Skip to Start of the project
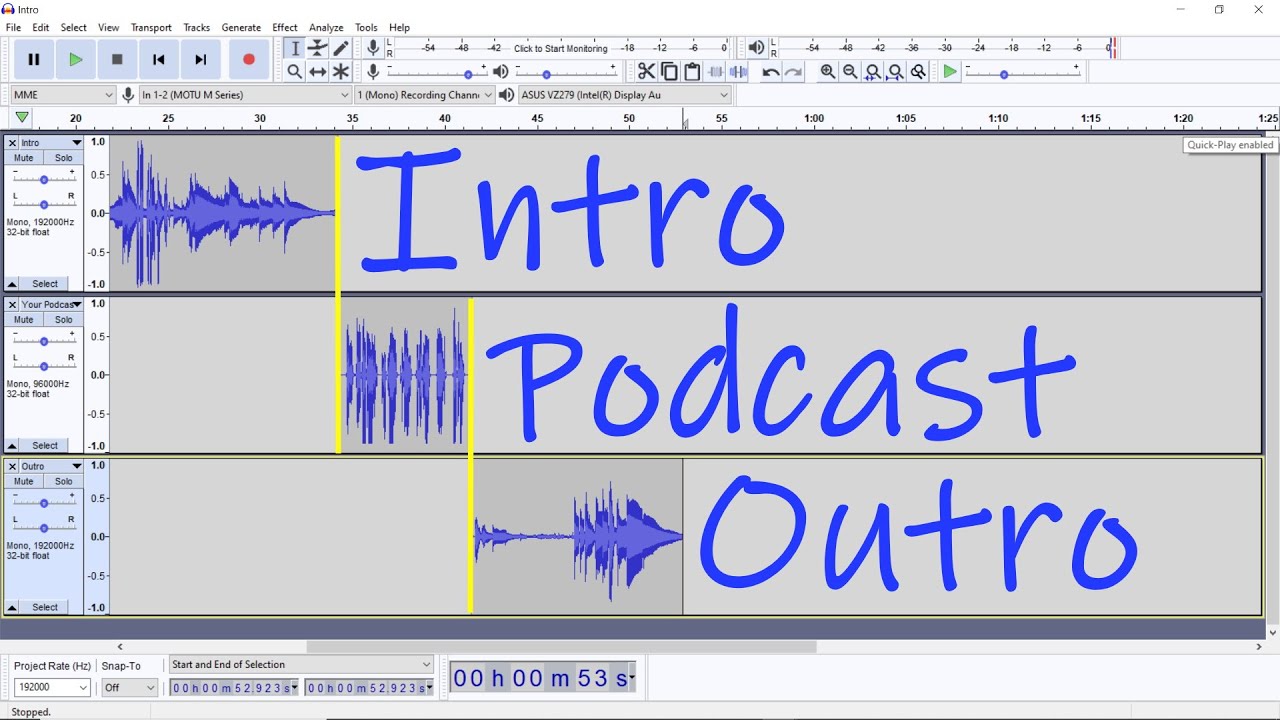The height and width of the screenshot is (720, 1280). coord(158,60)
